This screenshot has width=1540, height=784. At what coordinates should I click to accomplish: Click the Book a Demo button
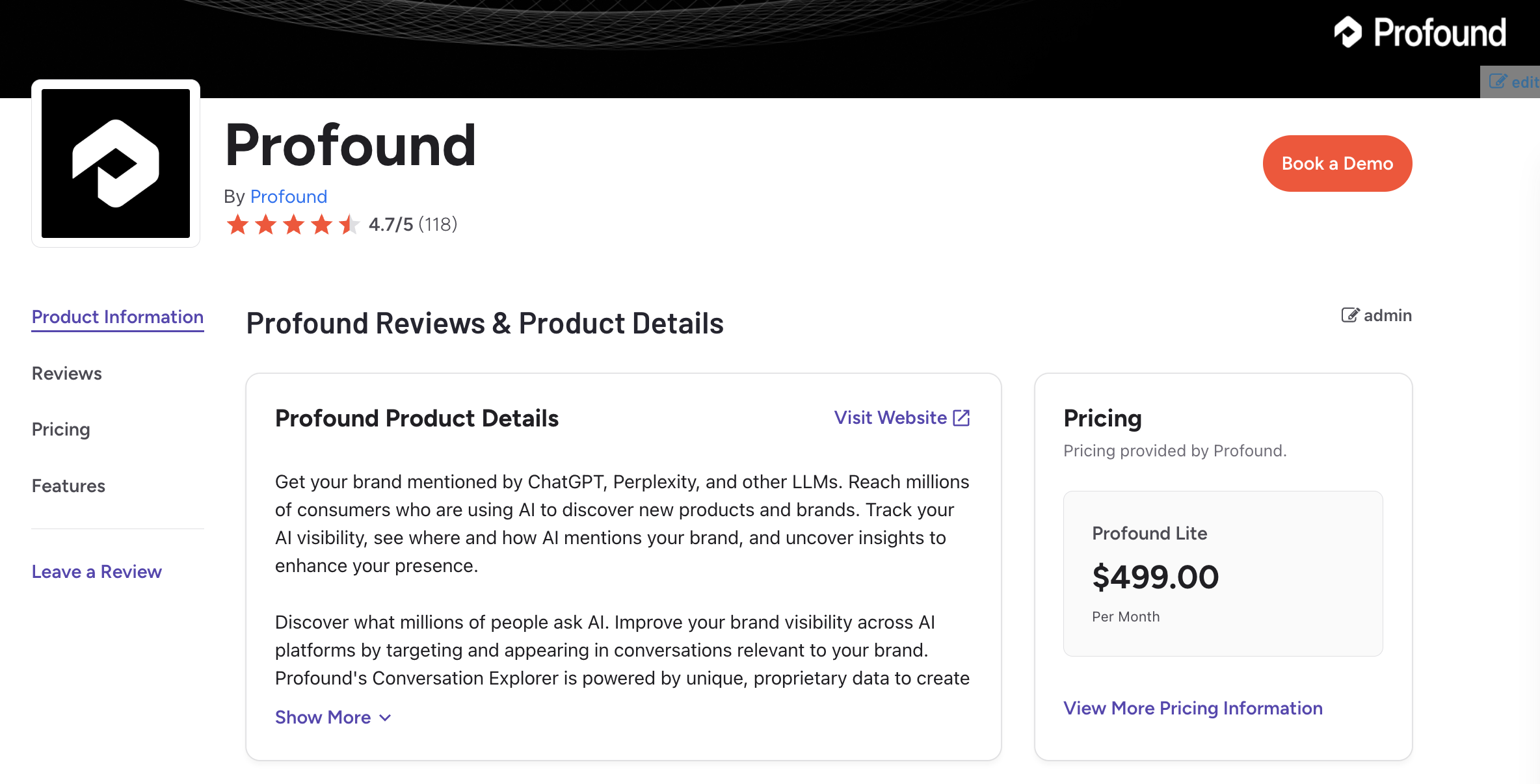pos(1337,163)
